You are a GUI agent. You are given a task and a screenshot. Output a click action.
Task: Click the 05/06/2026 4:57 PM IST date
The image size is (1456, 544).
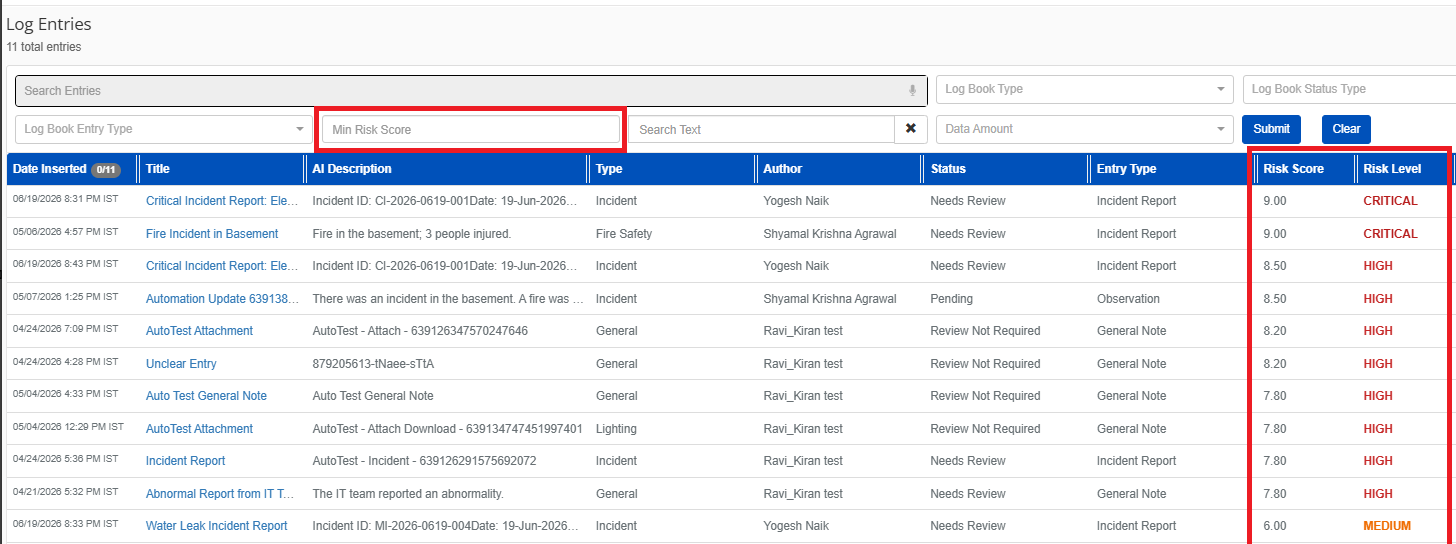pyautogui.click(x=65, y=233)
